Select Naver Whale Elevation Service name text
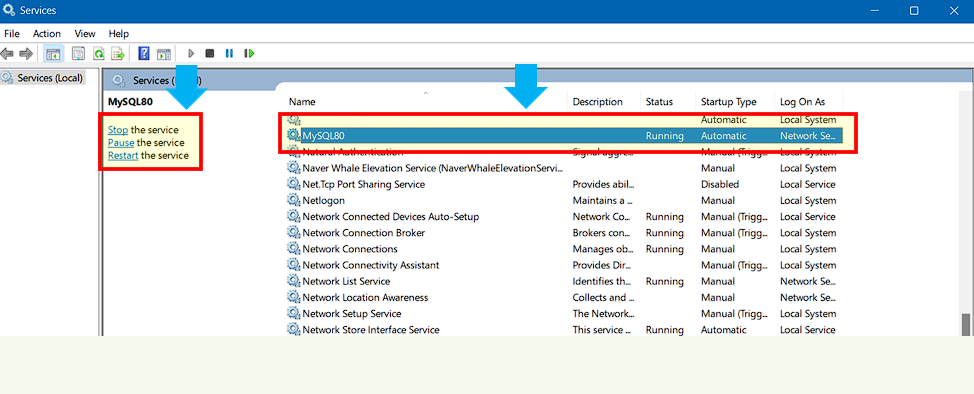 click(x=433, y=168)
